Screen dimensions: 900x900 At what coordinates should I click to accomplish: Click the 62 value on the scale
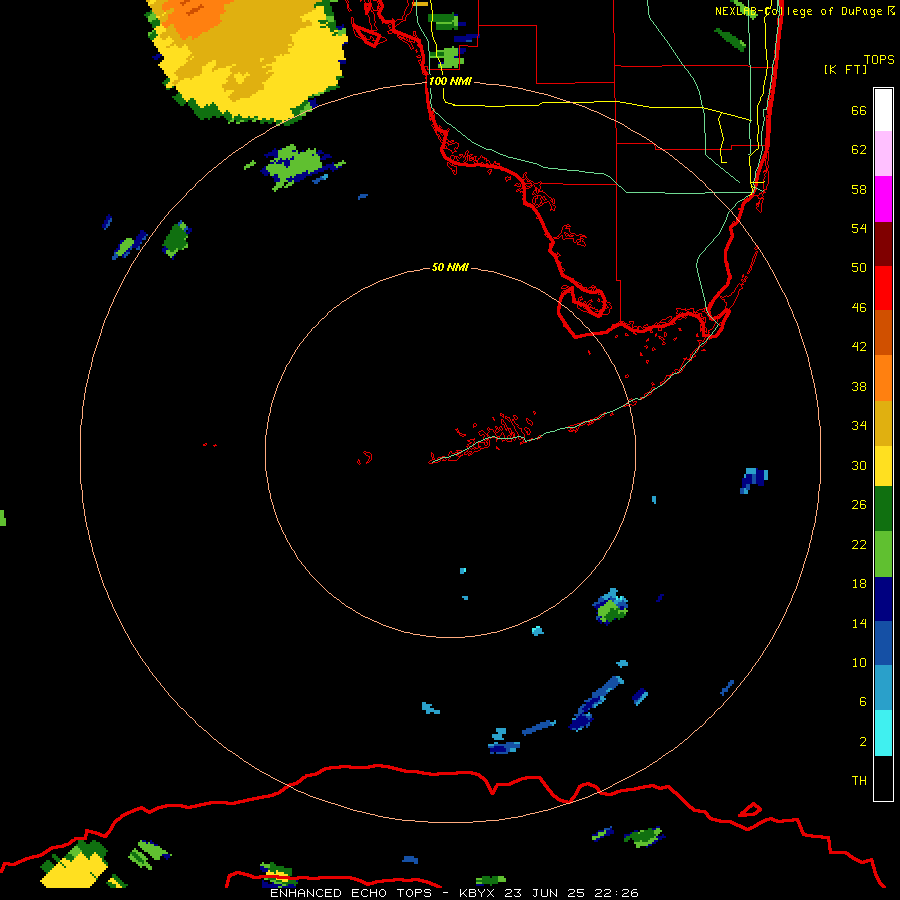(x=859, y=150)
